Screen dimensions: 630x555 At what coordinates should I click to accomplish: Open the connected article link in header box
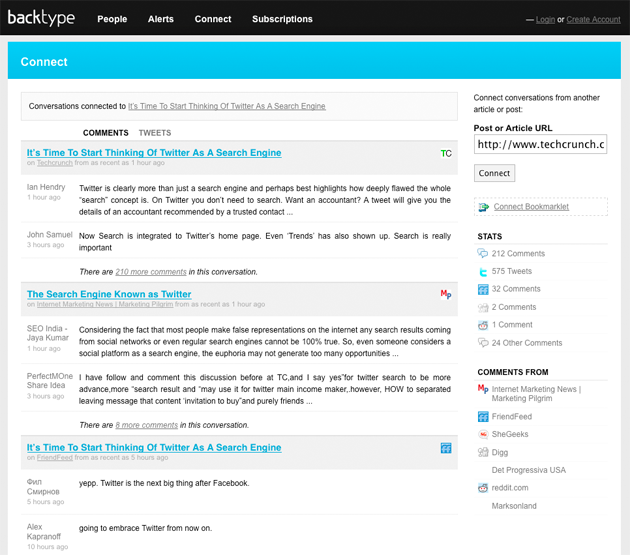[x=227, y=106]
